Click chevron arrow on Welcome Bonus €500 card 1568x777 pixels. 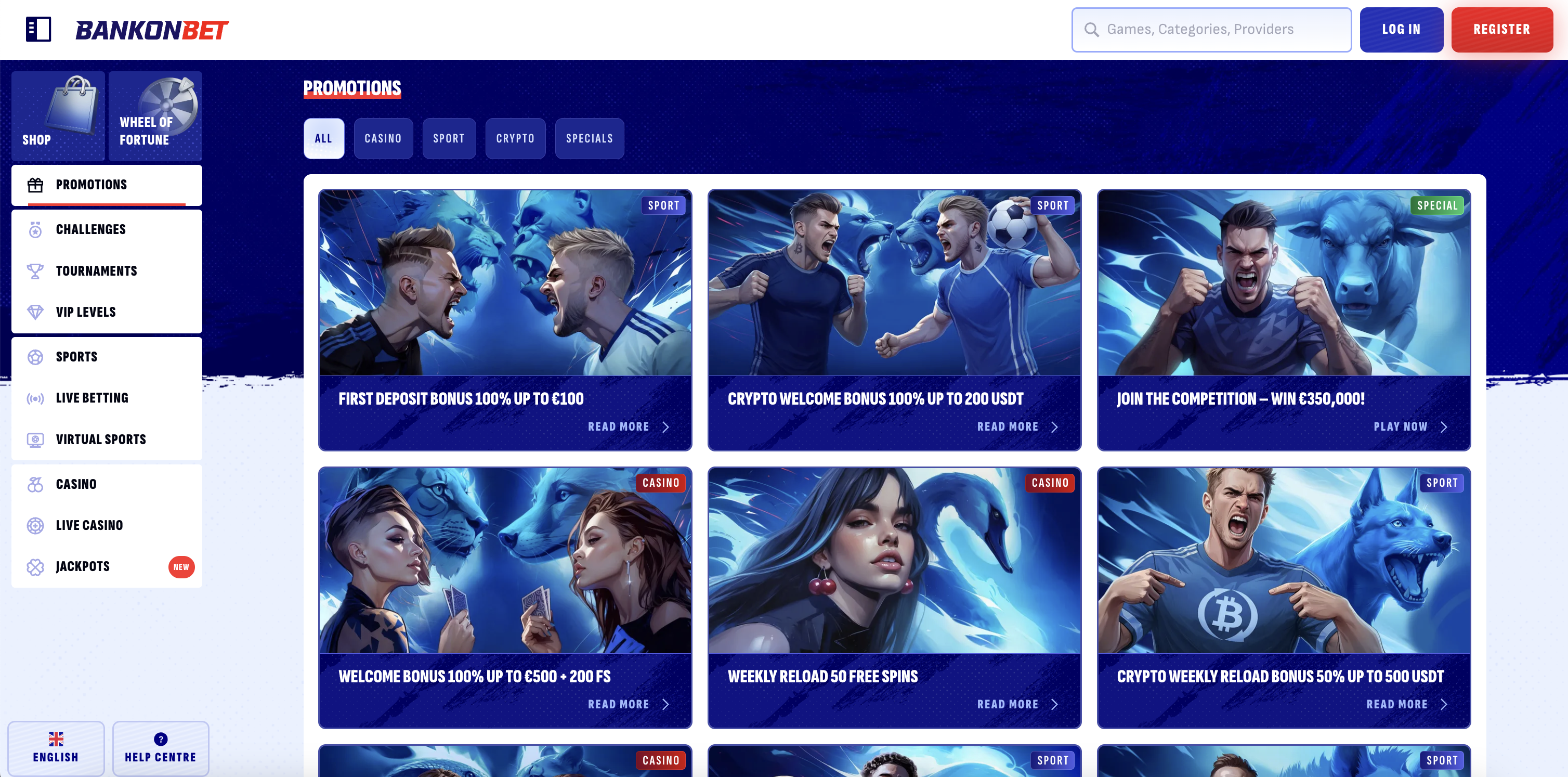click(665, 704)
